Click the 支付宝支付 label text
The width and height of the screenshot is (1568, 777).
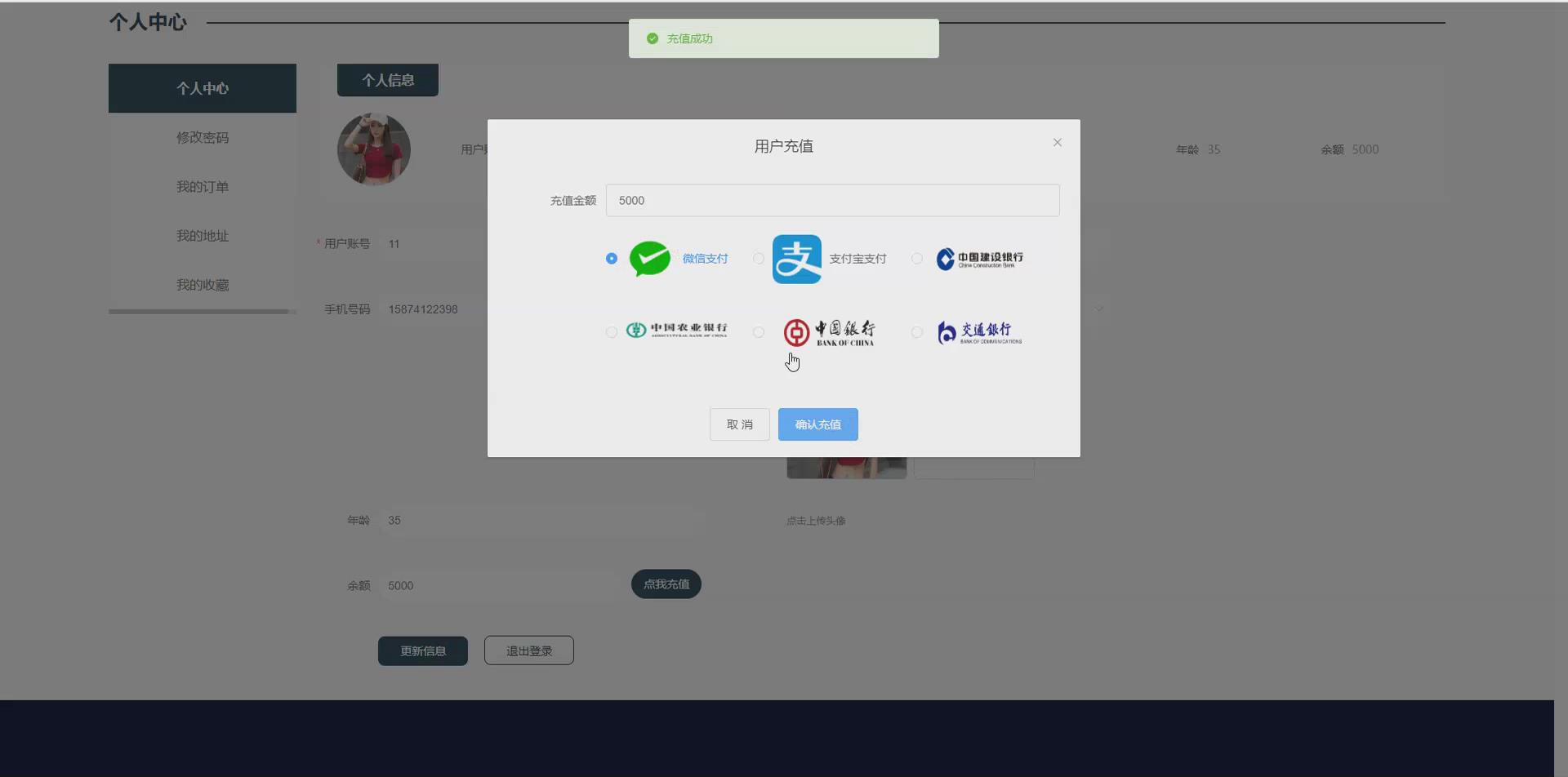pyautogui.click(x=857, y=259)
